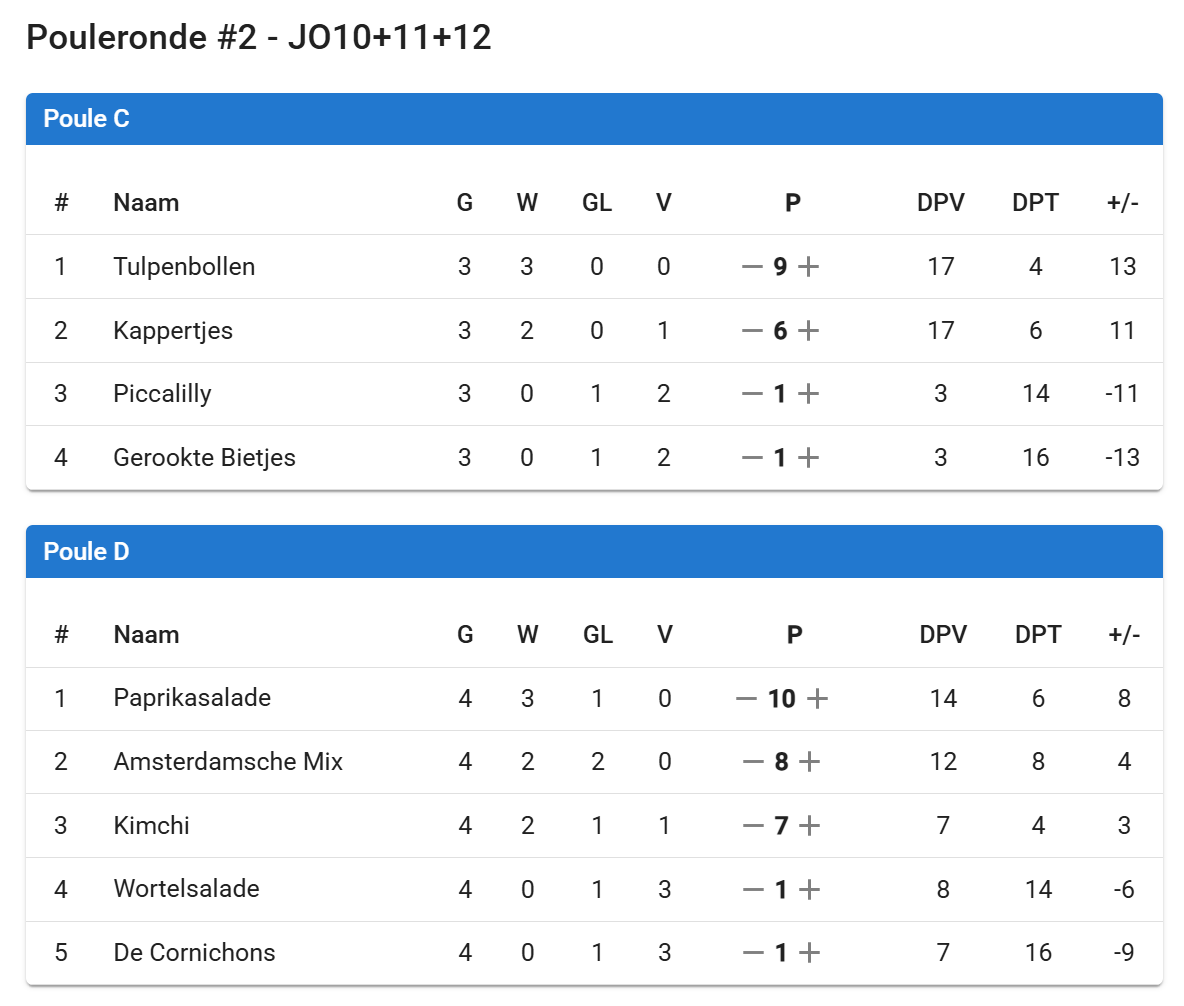Screen dimensions: 1184x1006
Task: Click the De Cornichons team row name
Action: tap(194, 953)
